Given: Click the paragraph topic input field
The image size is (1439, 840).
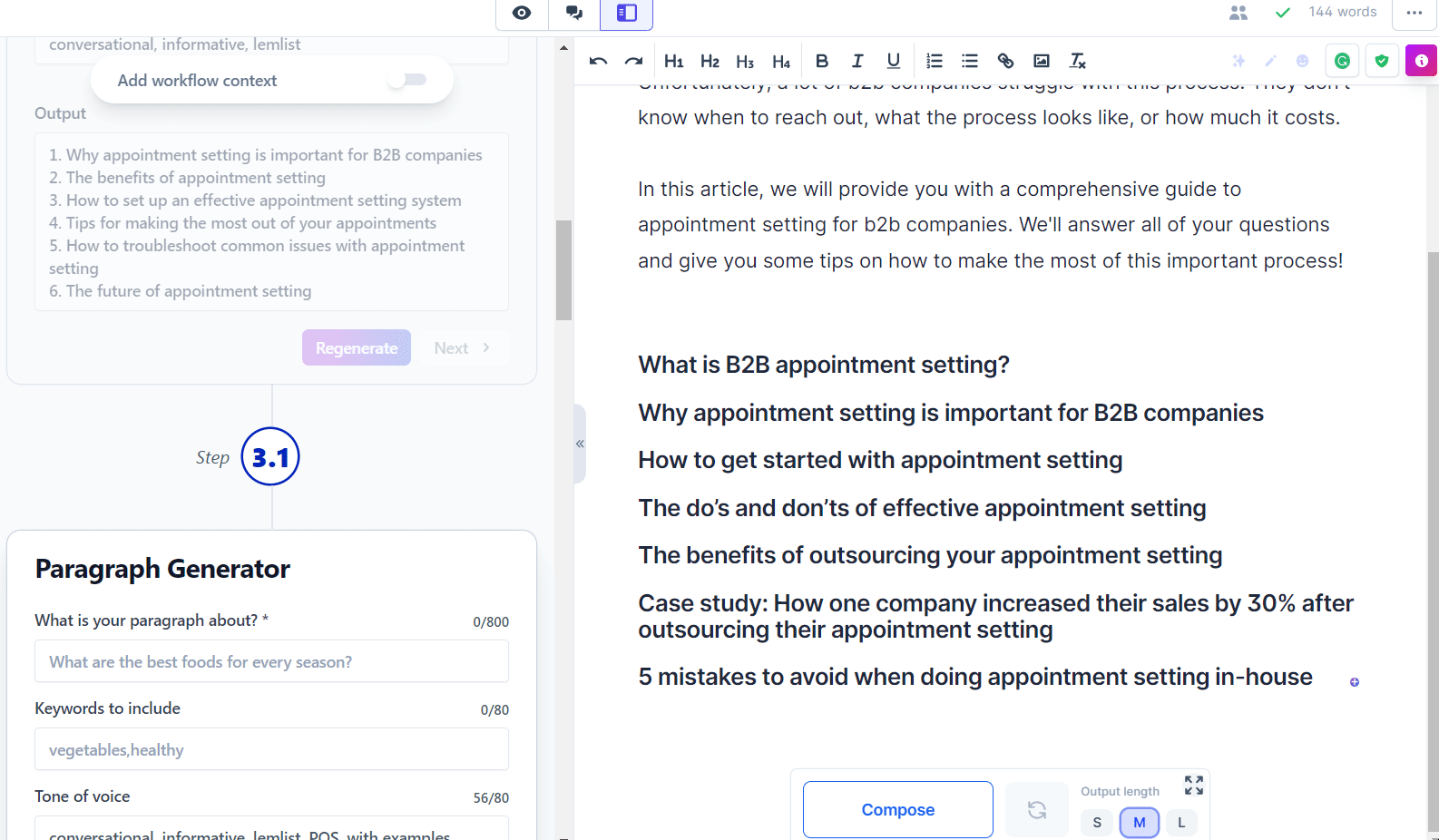Looking at the screenshot, I should click(x=271, y=661).
